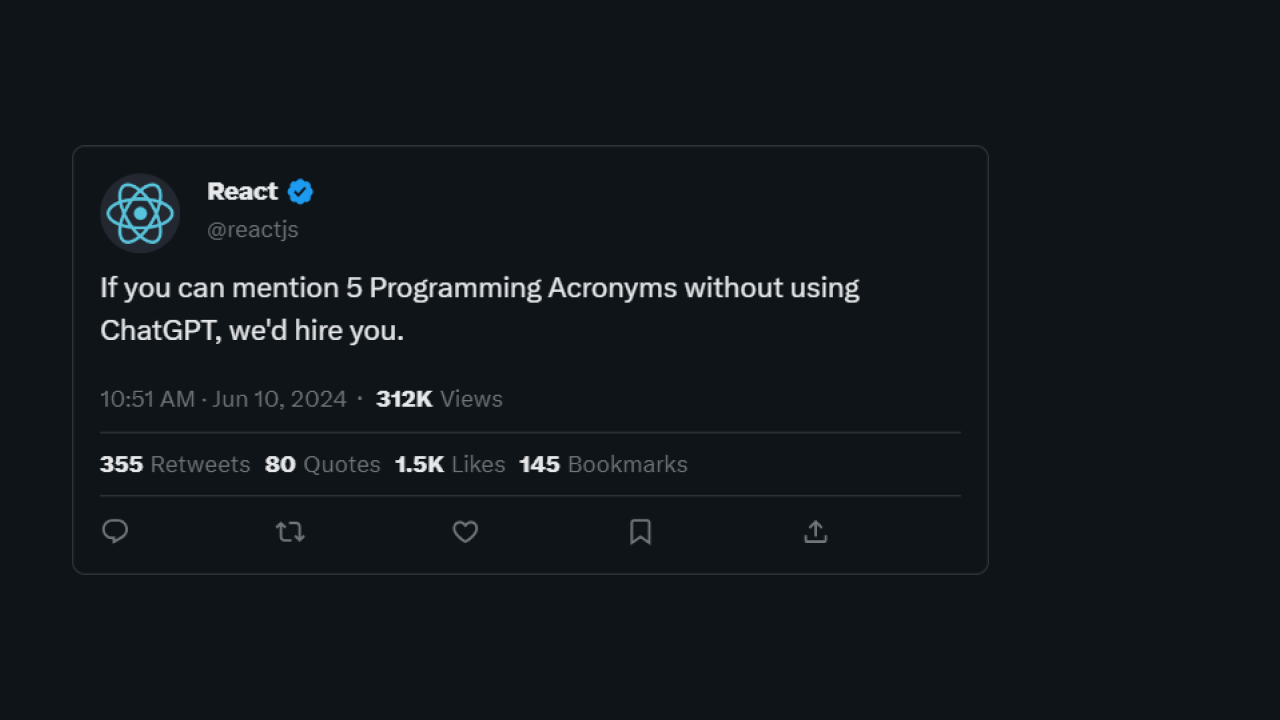
Task: Click the retweet icon
Action: [x=290, y=531]
